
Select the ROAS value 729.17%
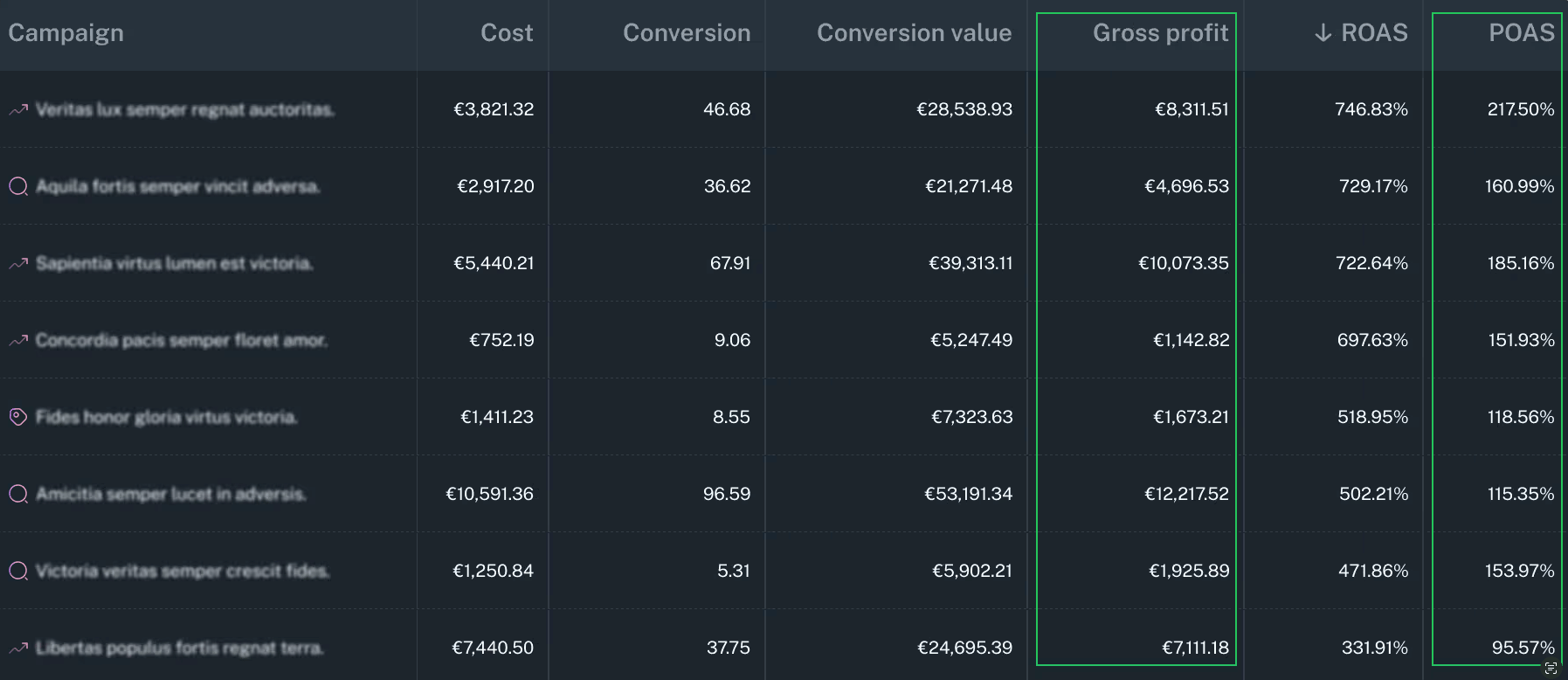(x=1373, y=186)
